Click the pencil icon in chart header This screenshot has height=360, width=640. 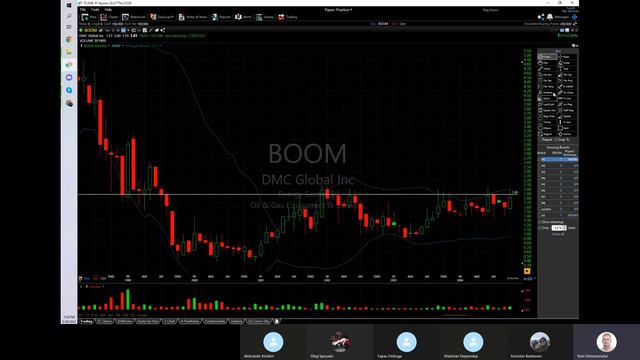(151, 30)
